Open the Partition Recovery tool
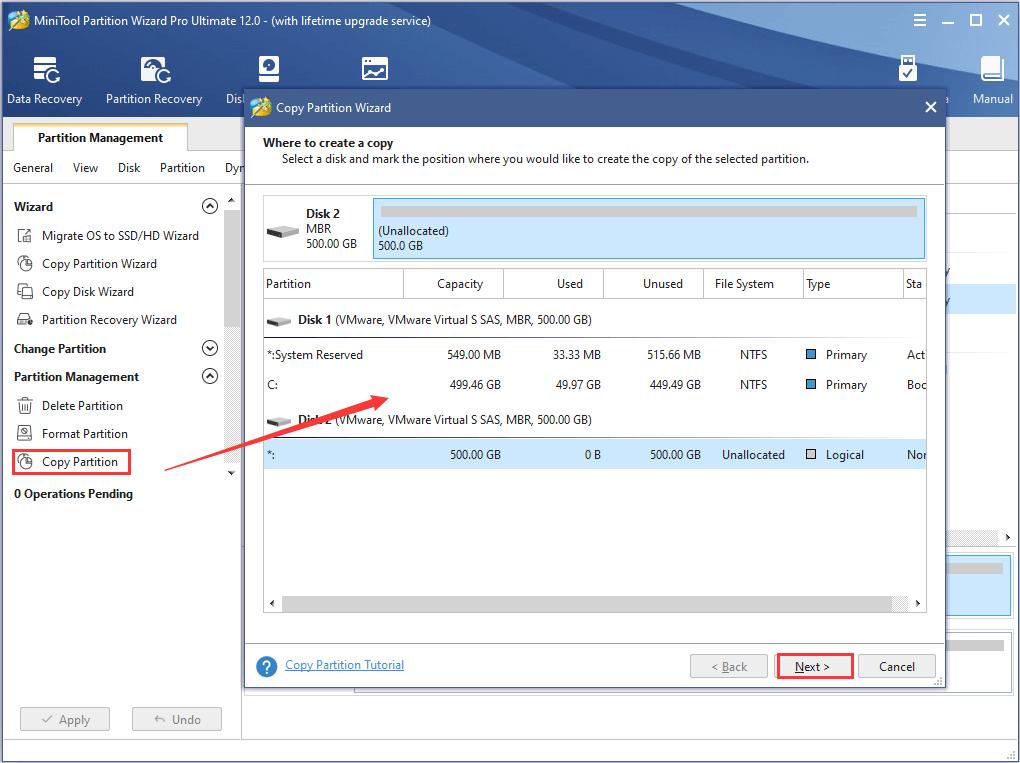Image resolution: width=1020 pixels, height=763 pixels. point(153,78)
